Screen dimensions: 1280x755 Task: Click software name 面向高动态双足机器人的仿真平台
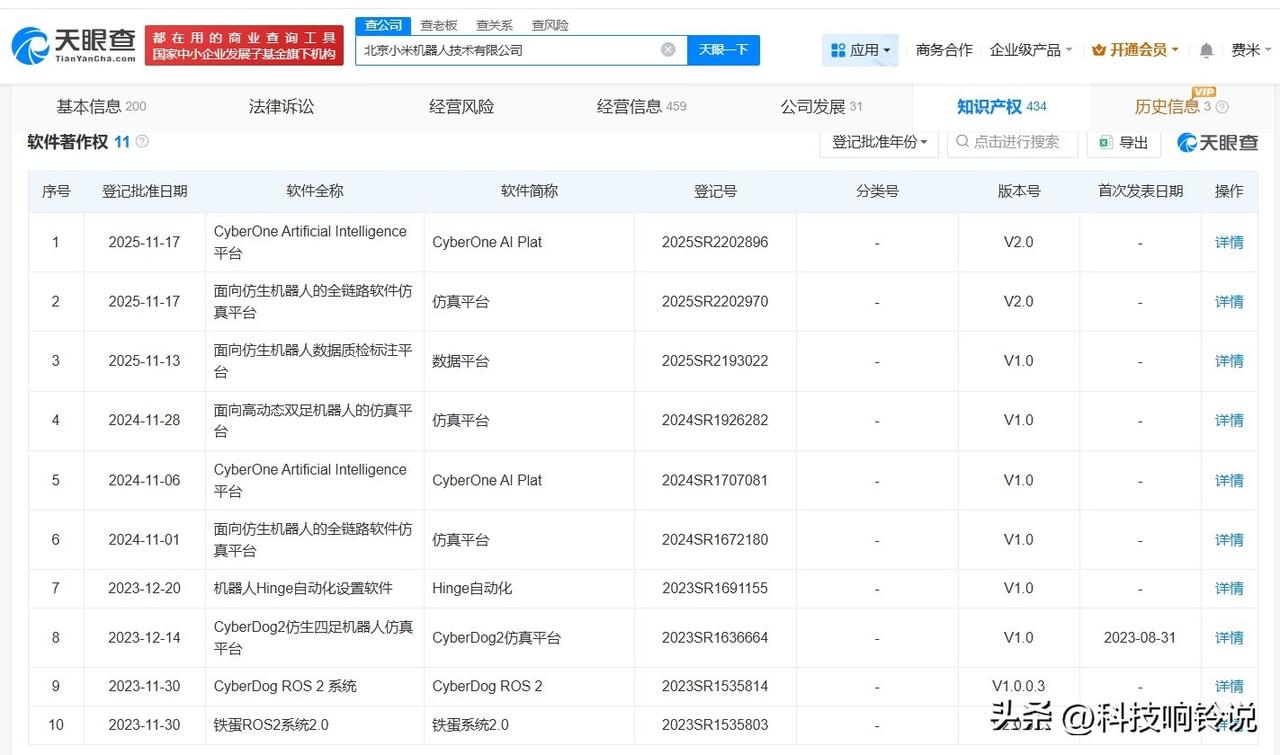[313, 421]
